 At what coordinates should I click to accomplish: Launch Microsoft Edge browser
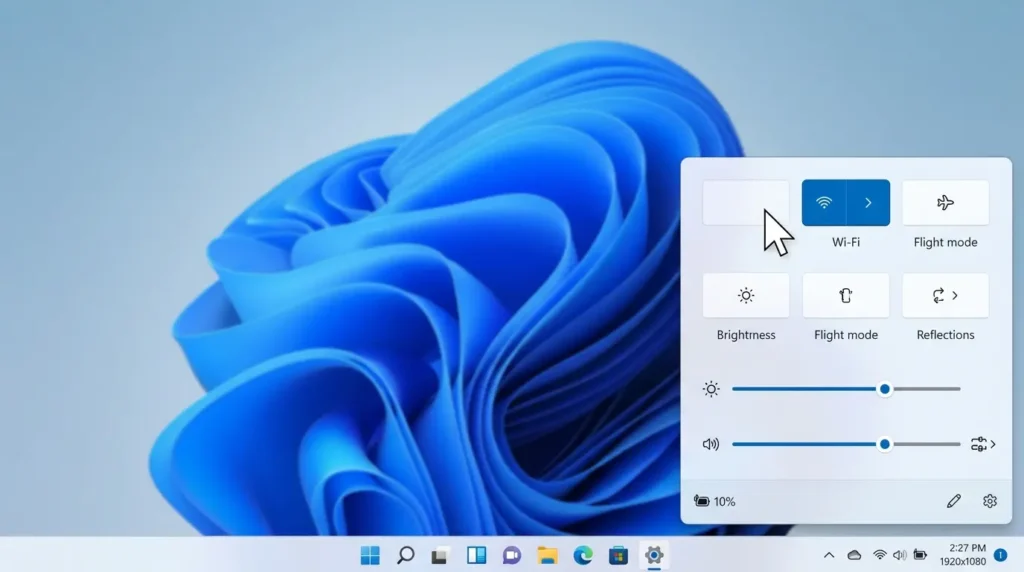583,556
